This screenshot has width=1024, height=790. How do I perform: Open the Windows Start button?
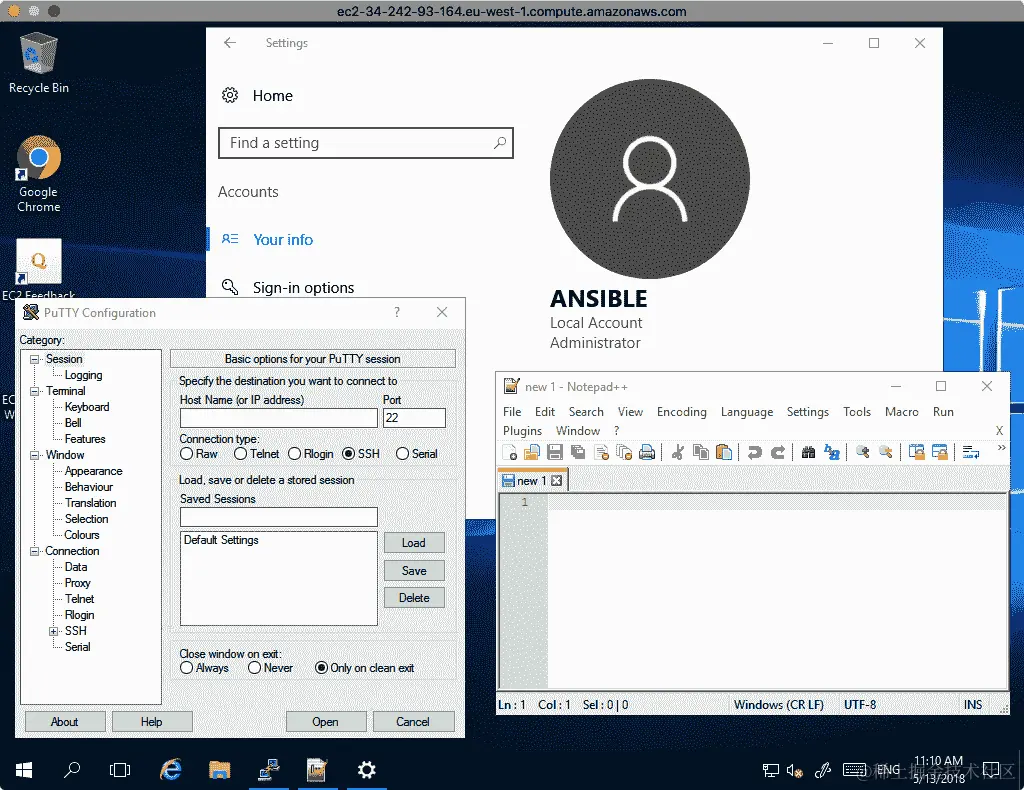pyautogui.click(x=24, y=770)
